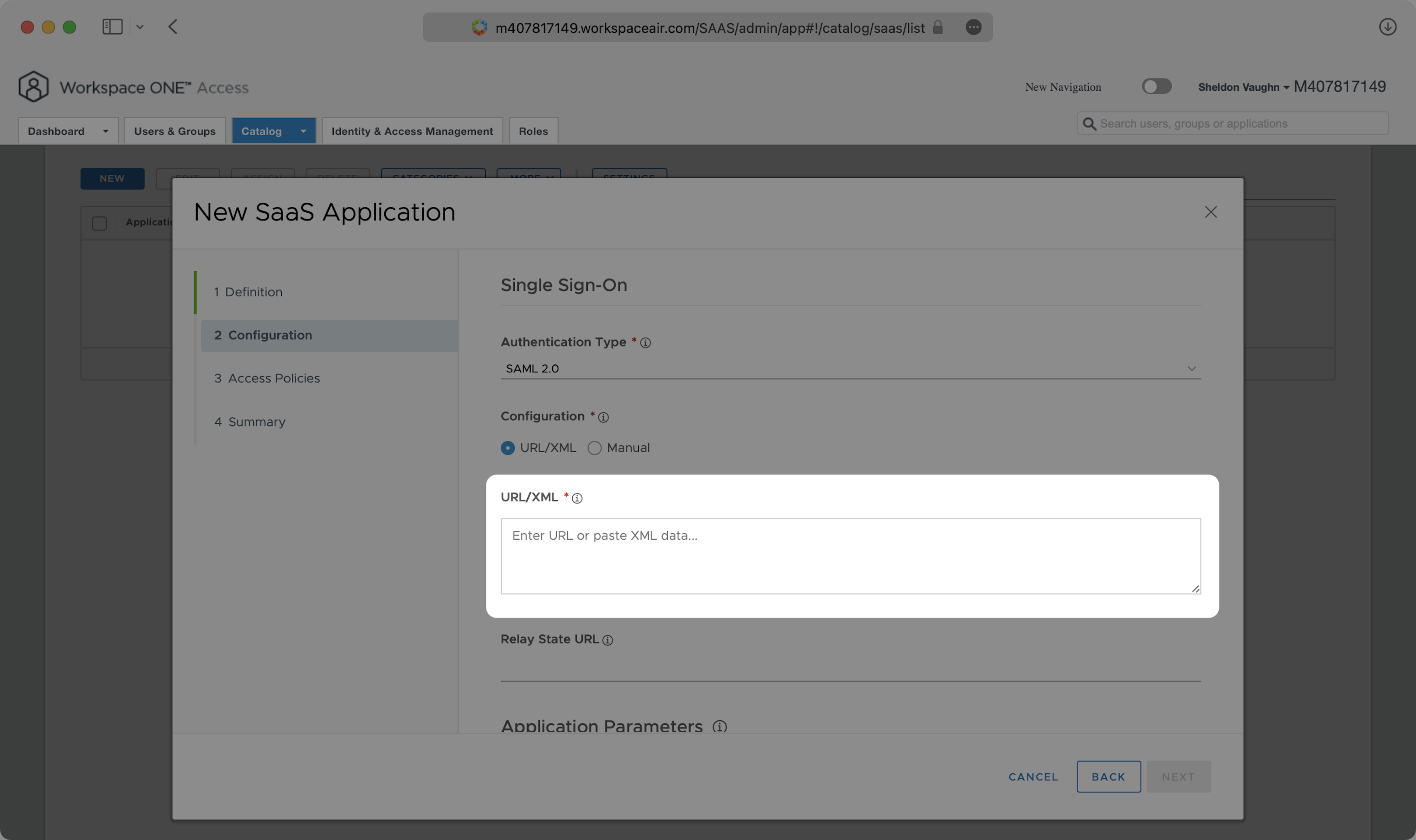
Task: Open Identity & Access Management tab
Action: 412,131
